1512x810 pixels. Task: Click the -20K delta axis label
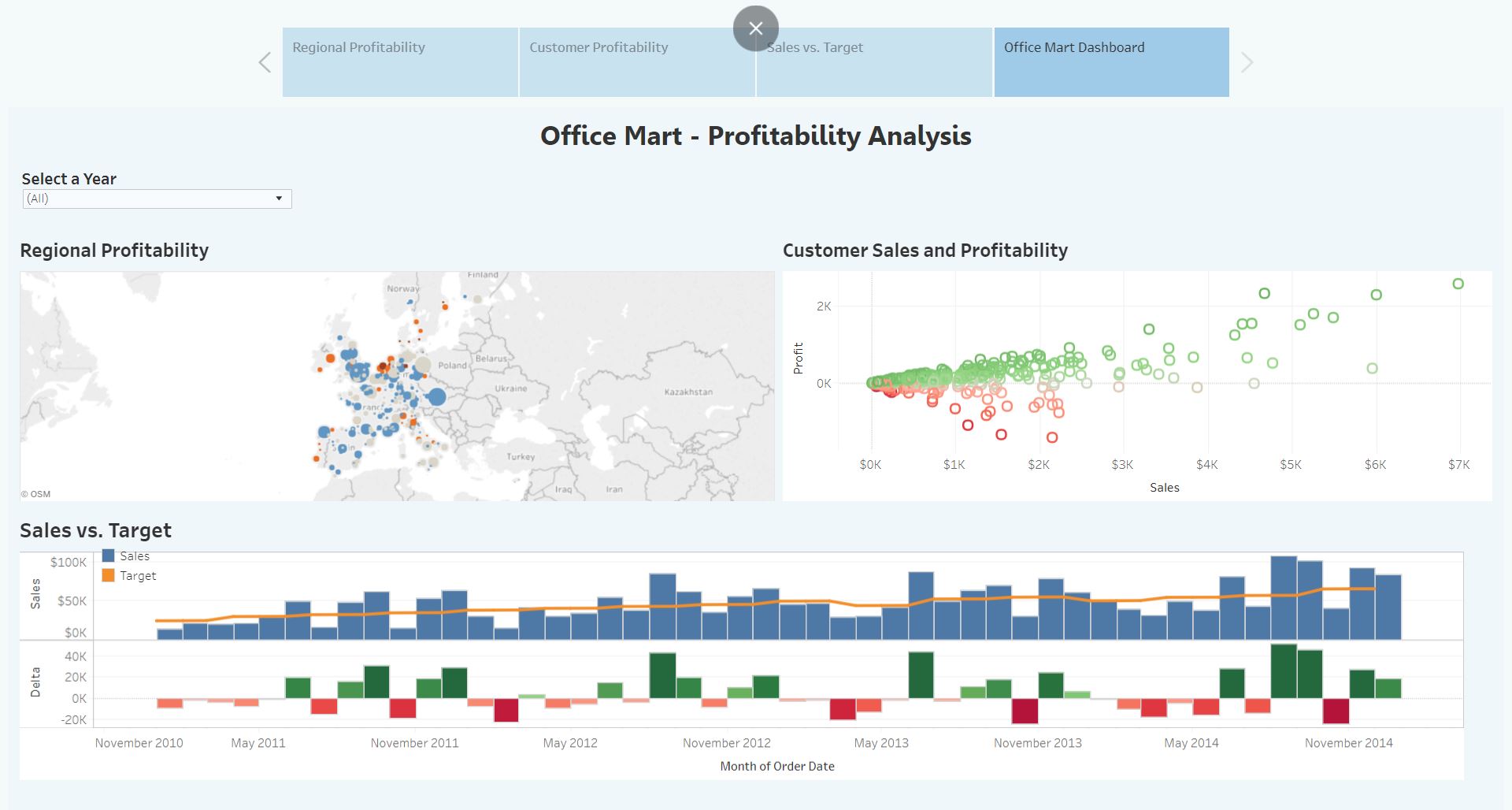pos(74,720)
